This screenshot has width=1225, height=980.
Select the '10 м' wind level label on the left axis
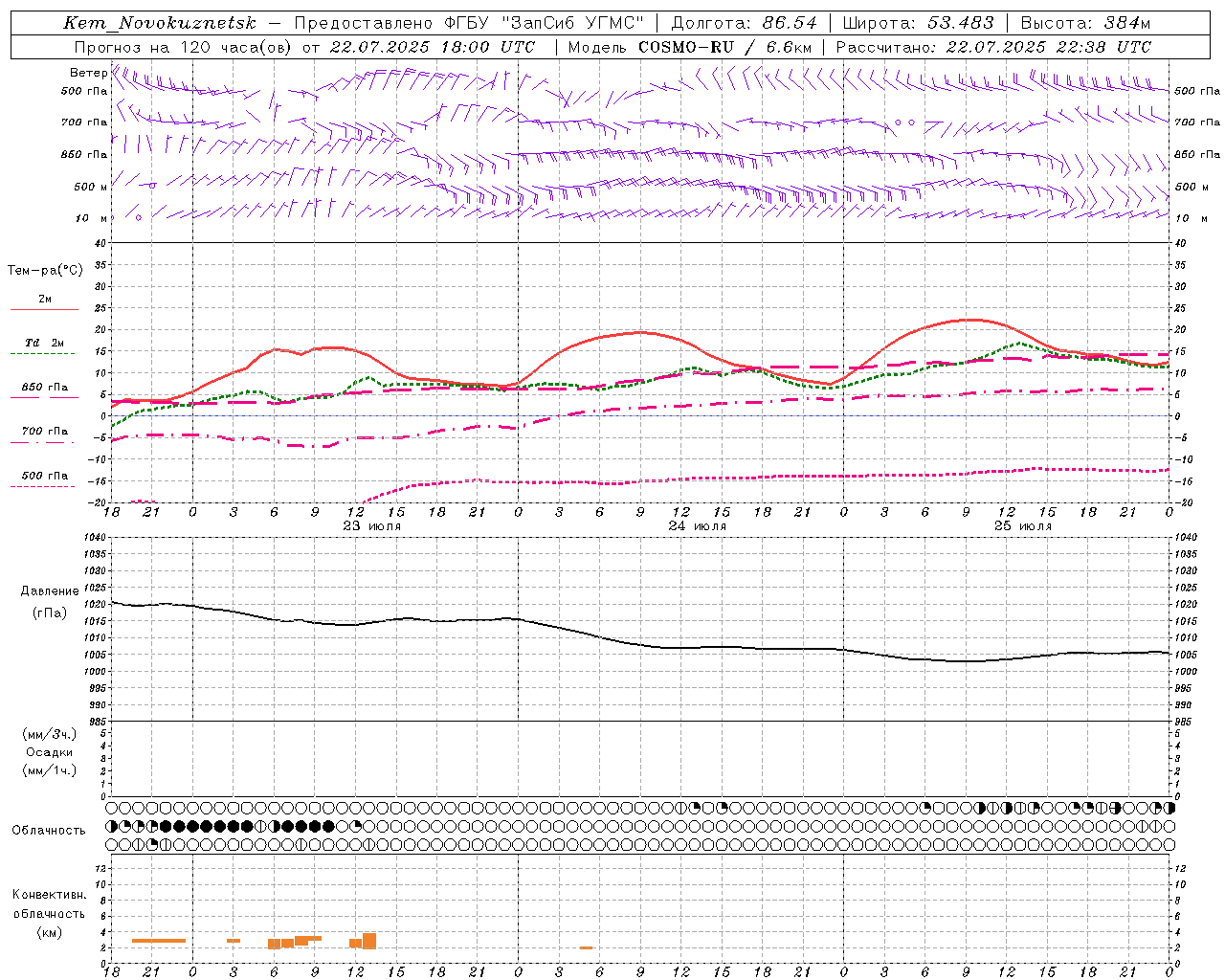coord(92,218)
